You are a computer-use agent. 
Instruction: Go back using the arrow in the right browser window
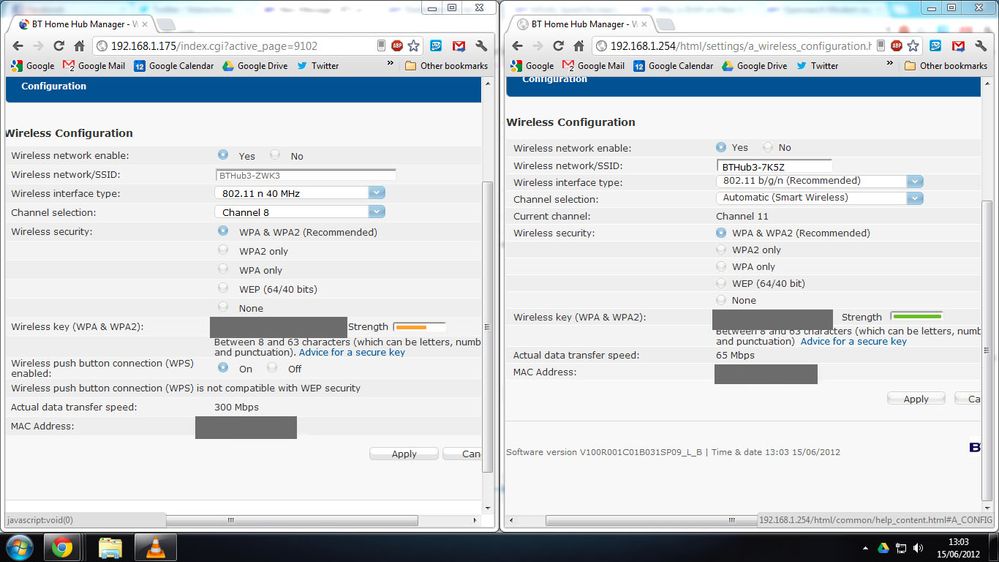517,46
